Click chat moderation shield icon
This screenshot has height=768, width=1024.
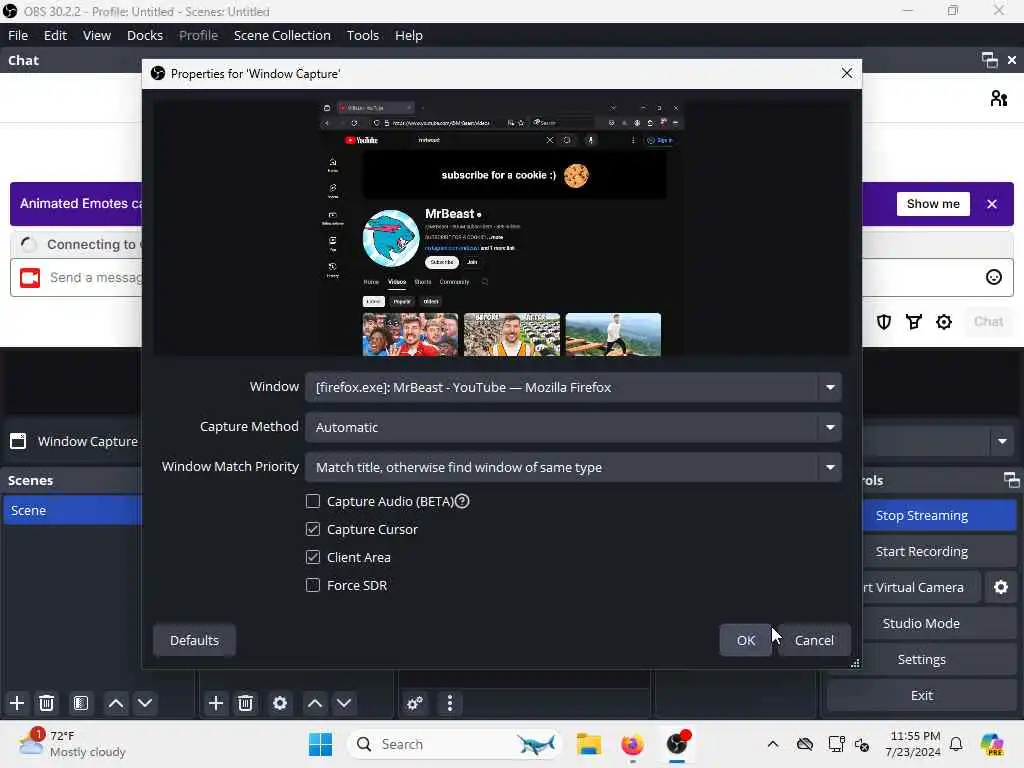884,322
